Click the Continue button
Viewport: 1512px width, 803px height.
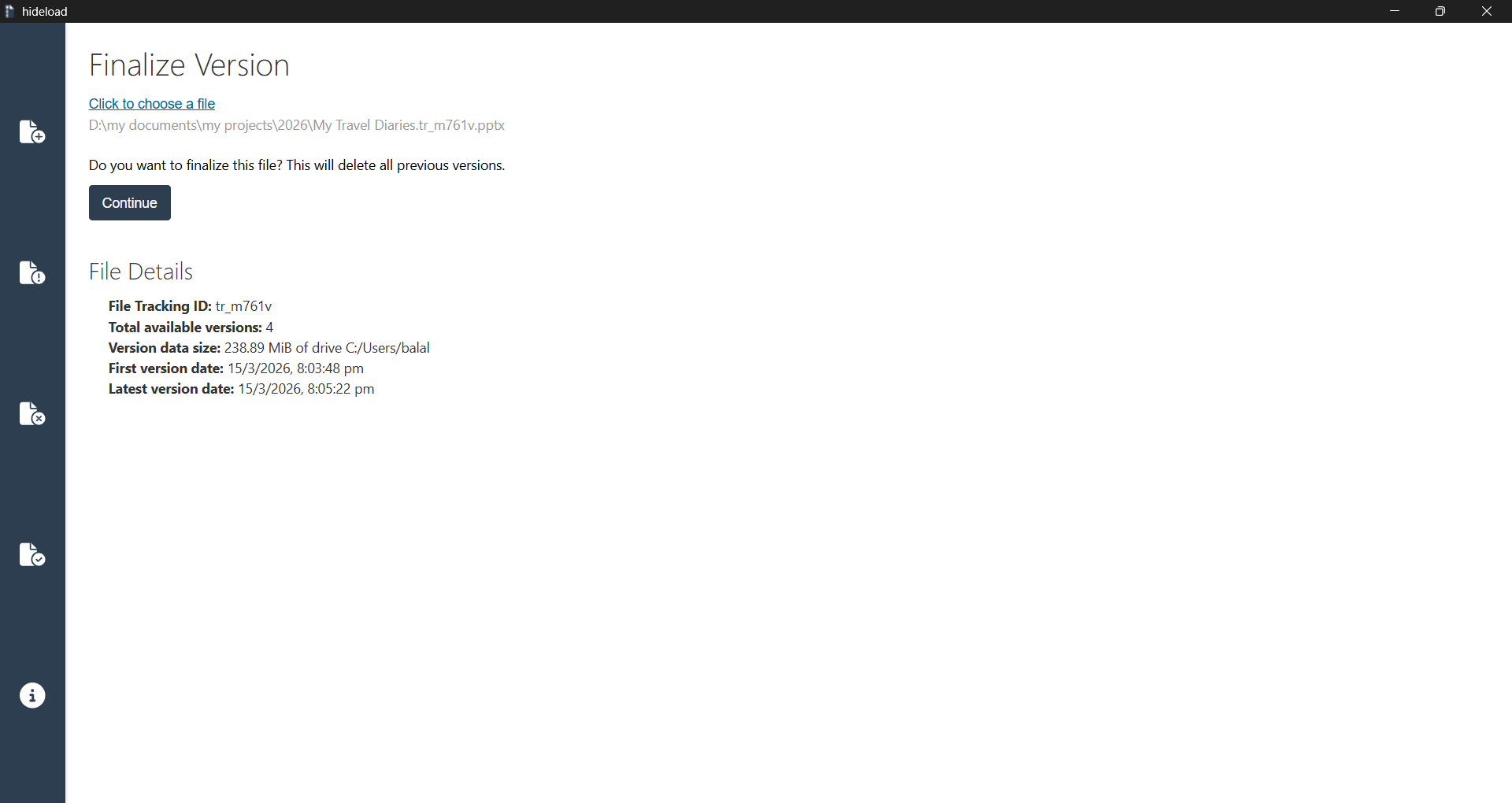pos(130,202)
